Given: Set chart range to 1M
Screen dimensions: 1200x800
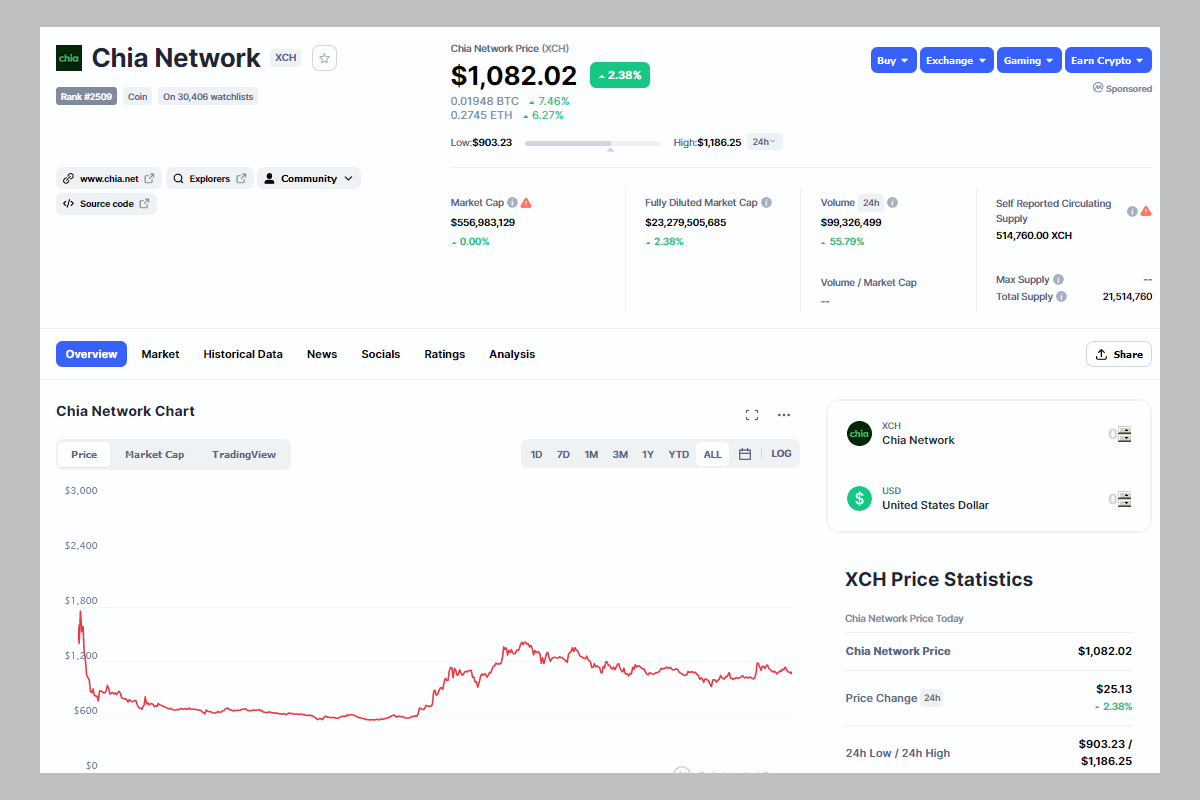Looking at the screenshot, I should coord(591,454).
